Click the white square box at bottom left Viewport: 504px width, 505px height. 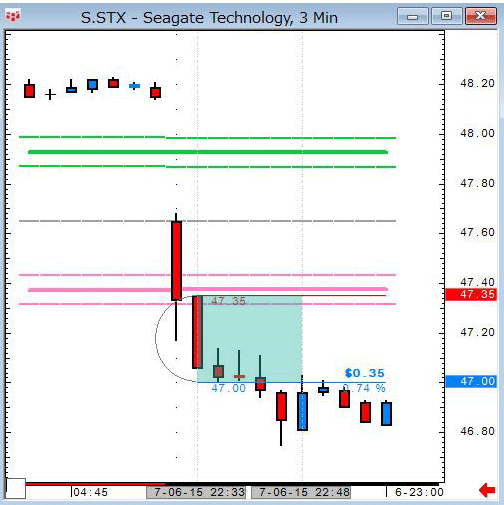tap(16, 488)
